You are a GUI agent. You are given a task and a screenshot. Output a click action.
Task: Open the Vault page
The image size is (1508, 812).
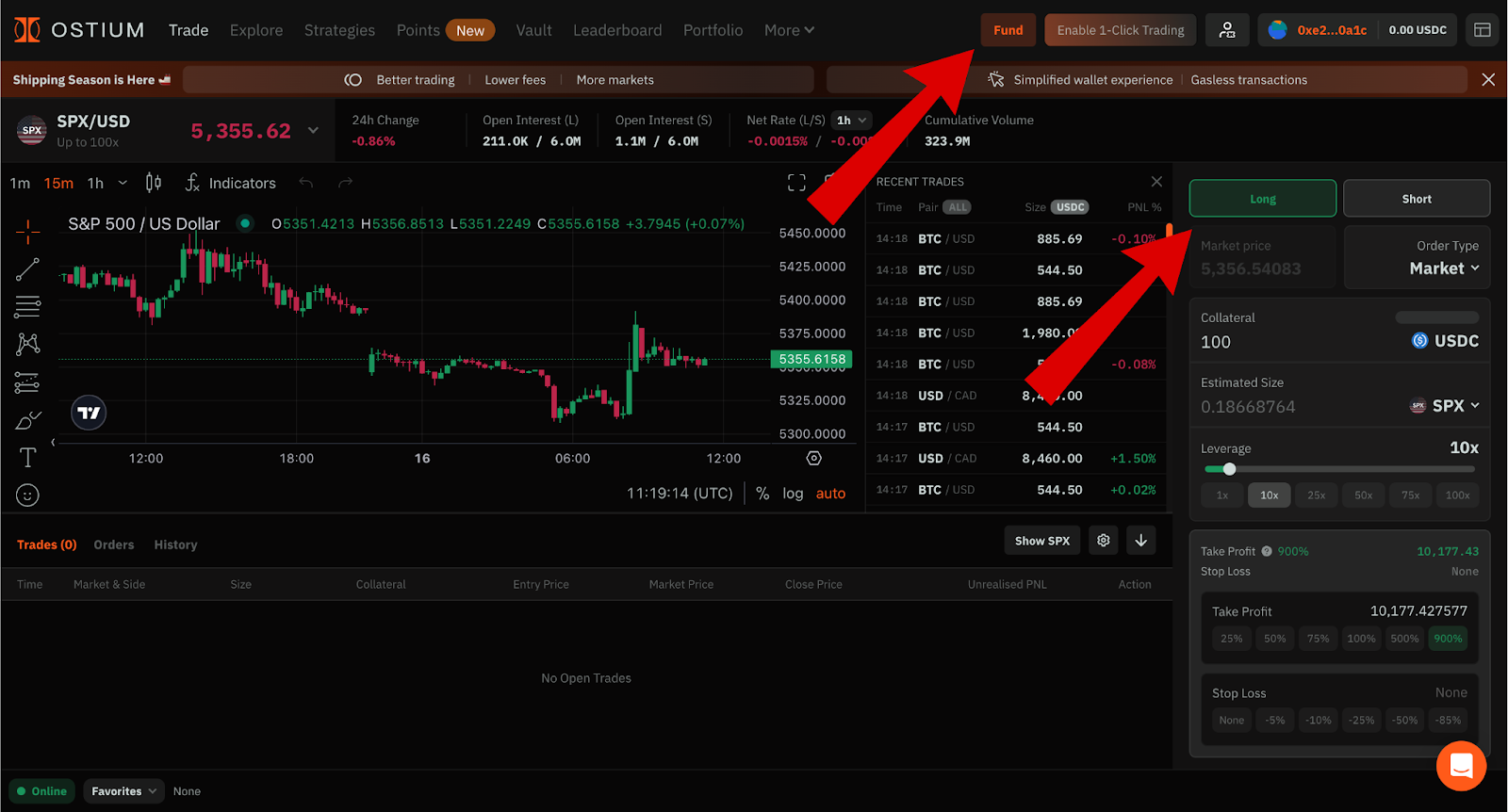533,30
